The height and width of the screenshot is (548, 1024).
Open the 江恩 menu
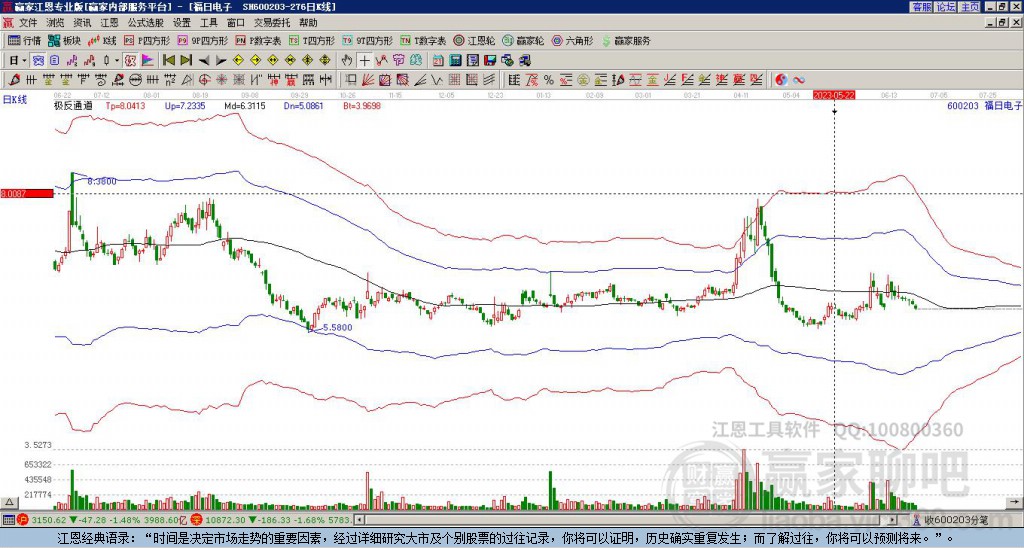[x=109, y=23]
